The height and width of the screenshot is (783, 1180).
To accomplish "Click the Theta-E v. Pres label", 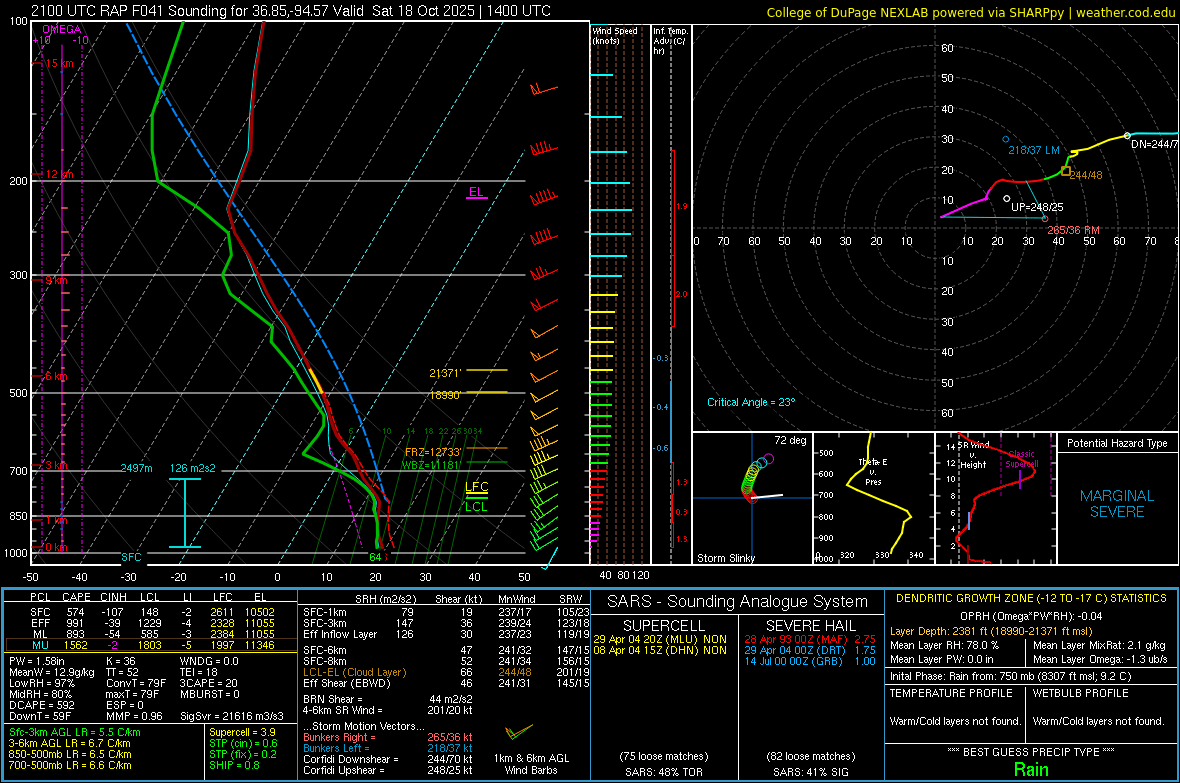I will 873,471.
